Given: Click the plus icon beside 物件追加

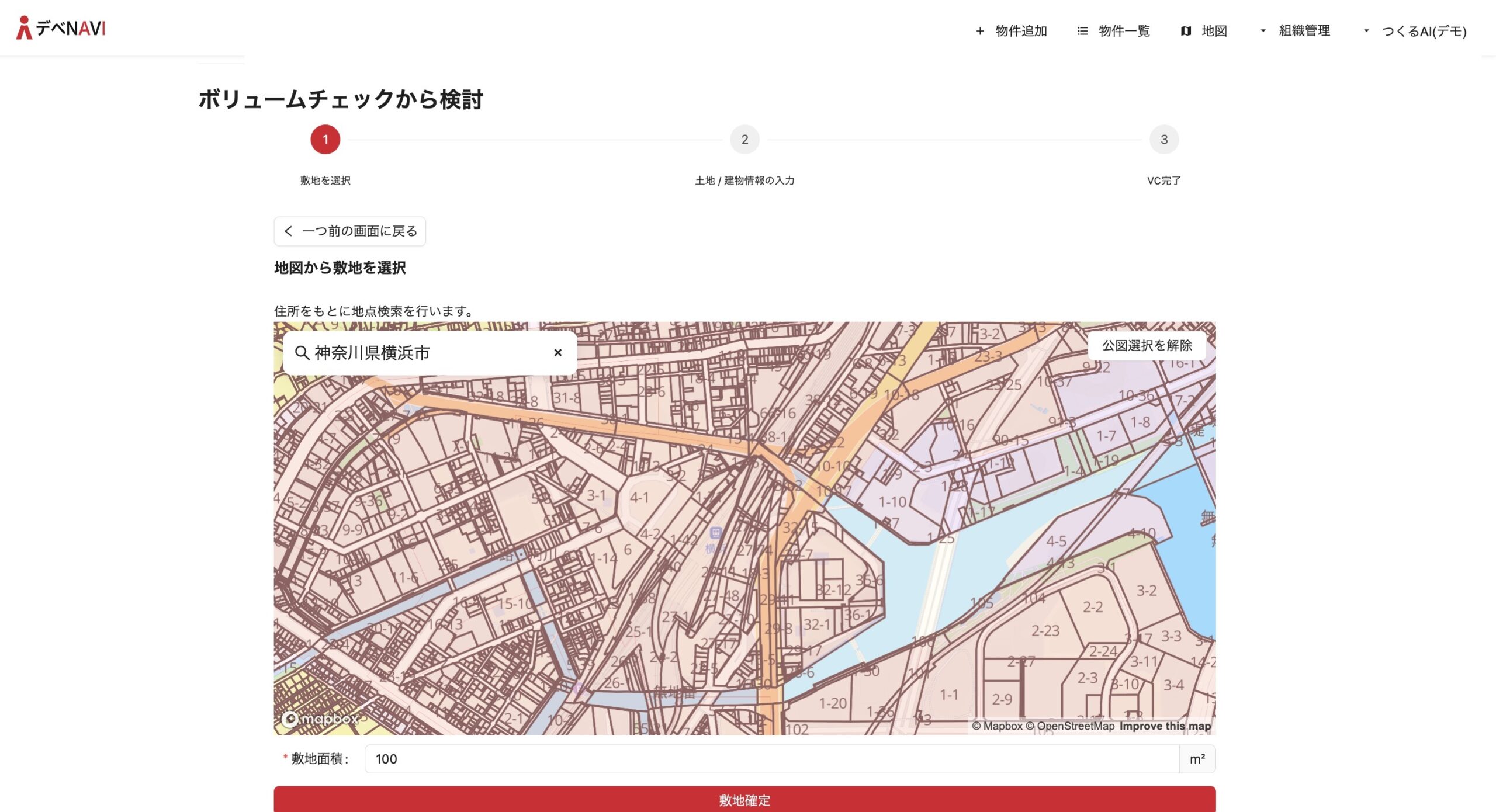Looking at the screenshot, I should [980, 31].
